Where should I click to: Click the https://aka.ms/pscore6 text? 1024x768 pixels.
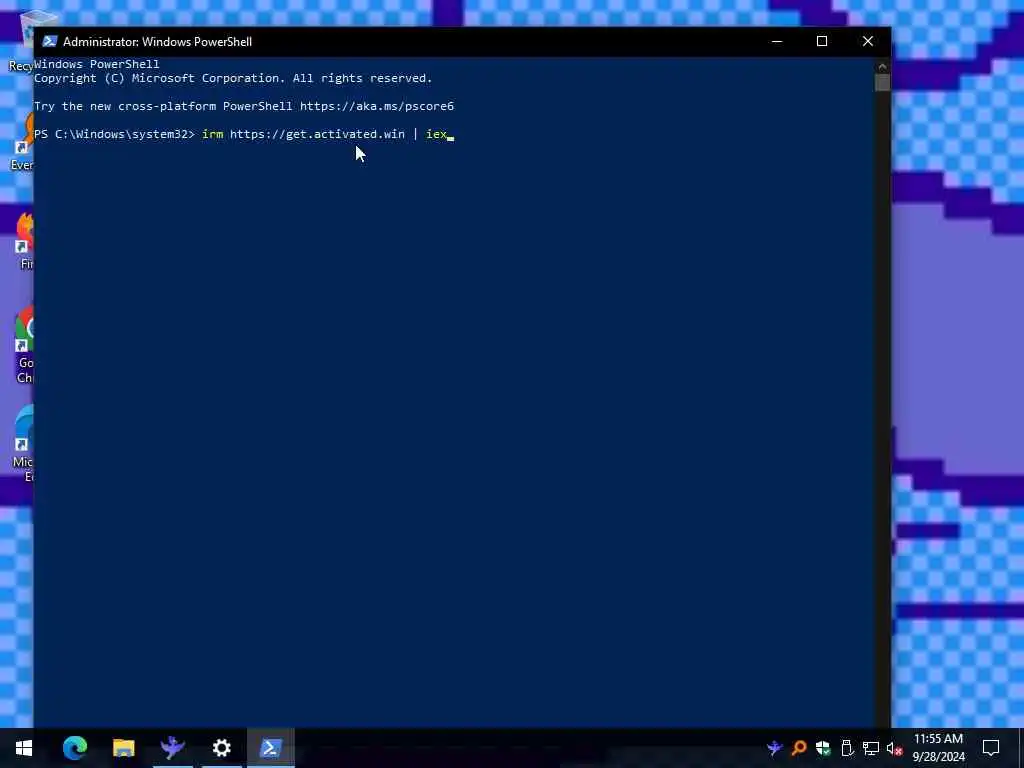[x=377, y=106]
